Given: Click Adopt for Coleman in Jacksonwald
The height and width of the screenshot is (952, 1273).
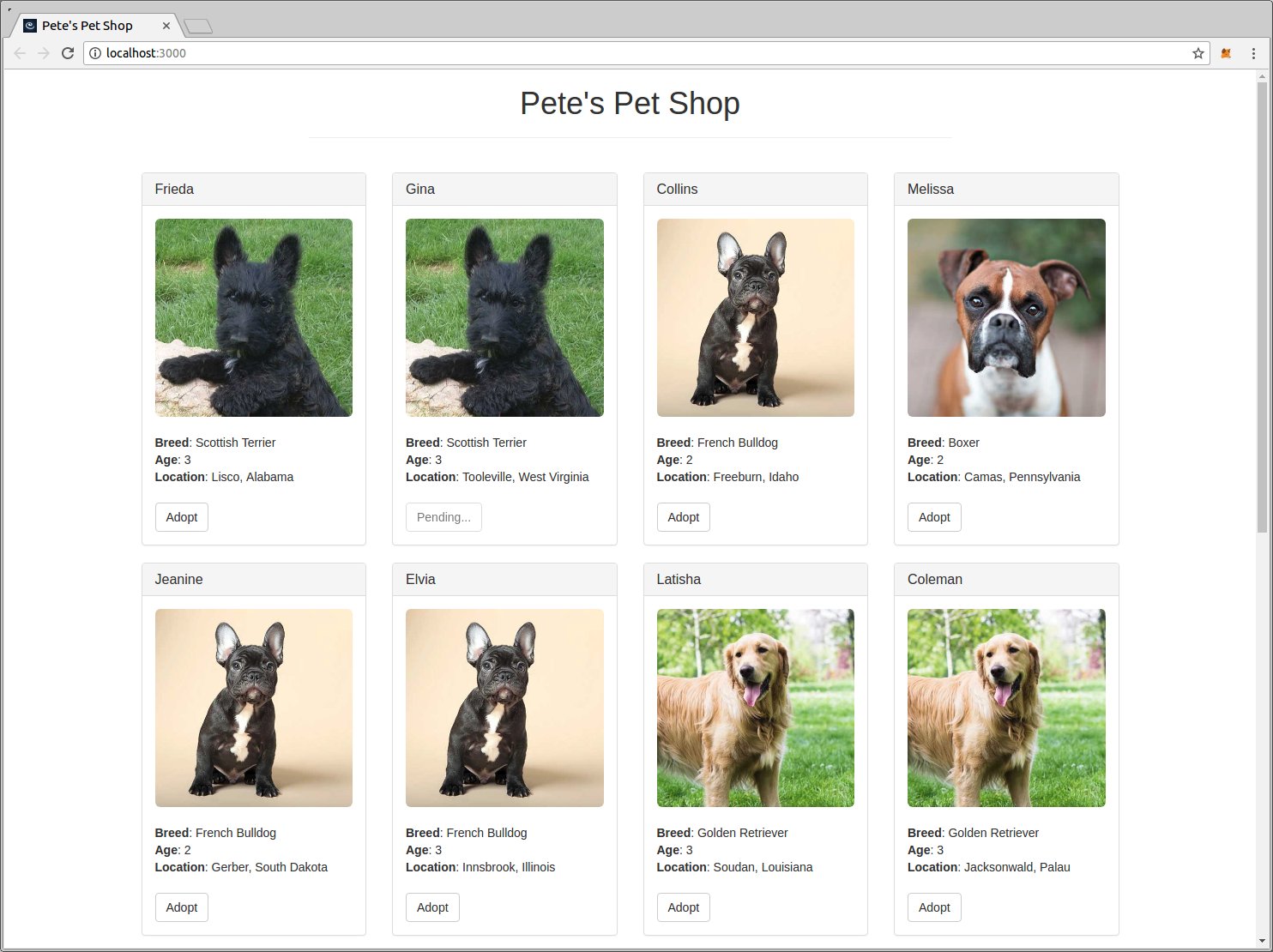Looking at the screenshot, I should (x=933, y=907).
